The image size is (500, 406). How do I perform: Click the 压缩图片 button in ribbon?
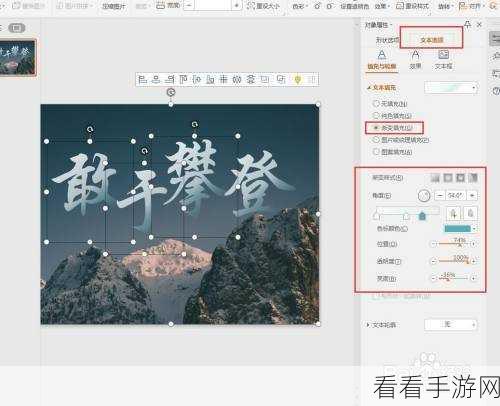114,6
